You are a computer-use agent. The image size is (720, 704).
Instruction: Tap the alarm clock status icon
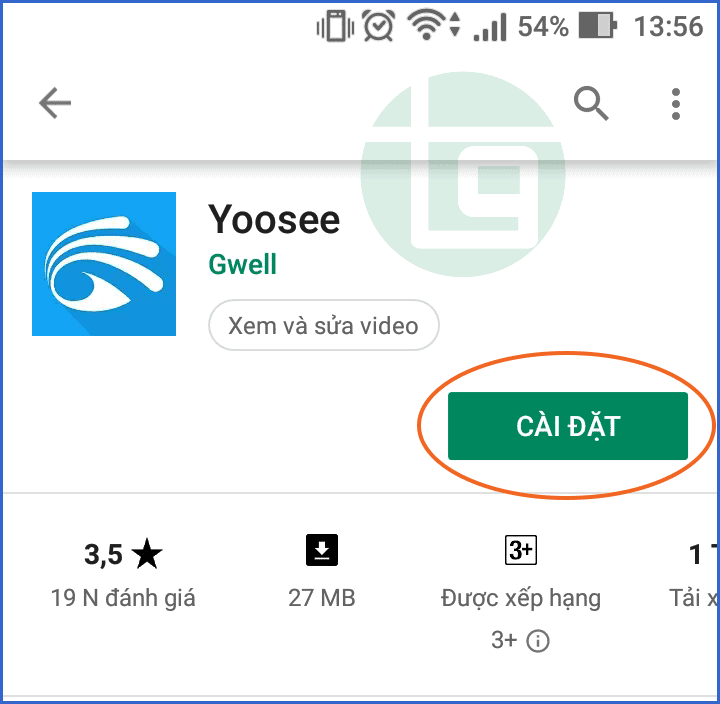coord(378,26)
